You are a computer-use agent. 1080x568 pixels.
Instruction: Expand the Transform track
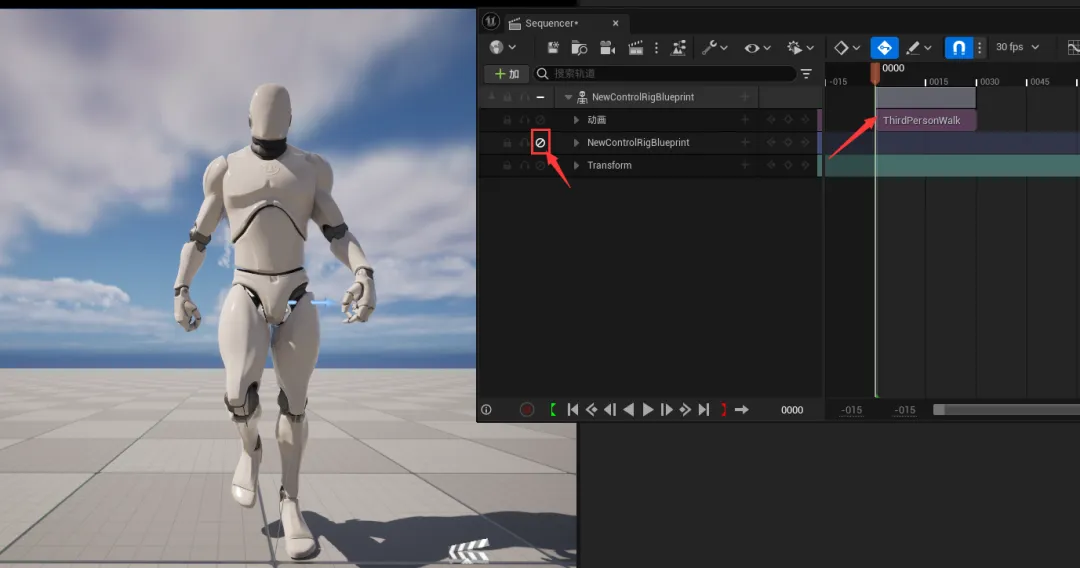(576, 166)
